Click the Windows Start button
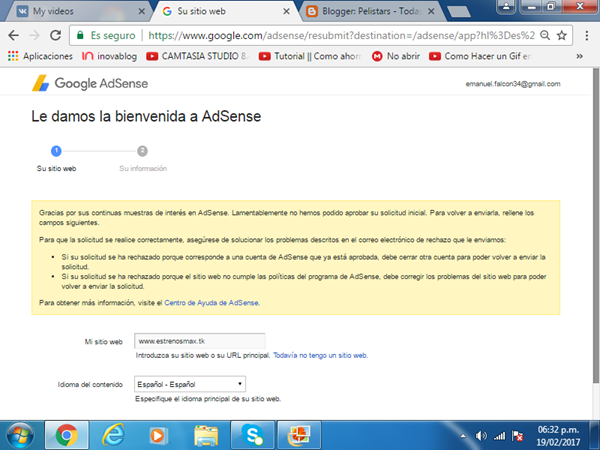Screen dimensions: 600x450 click(20, 435)
